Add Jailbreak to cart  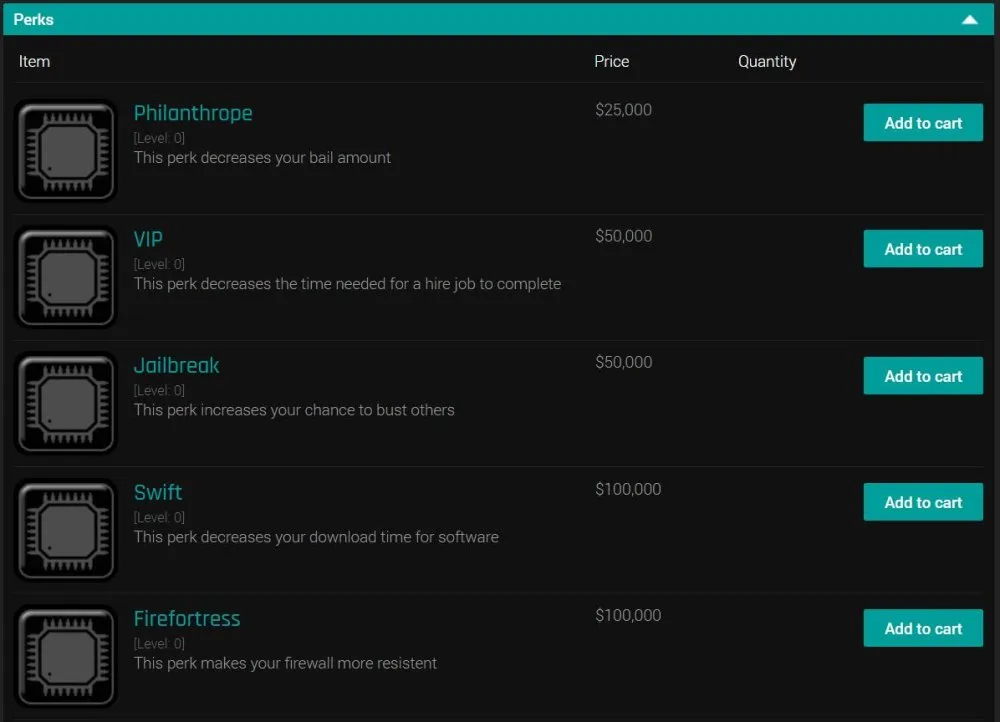point(922,375)
